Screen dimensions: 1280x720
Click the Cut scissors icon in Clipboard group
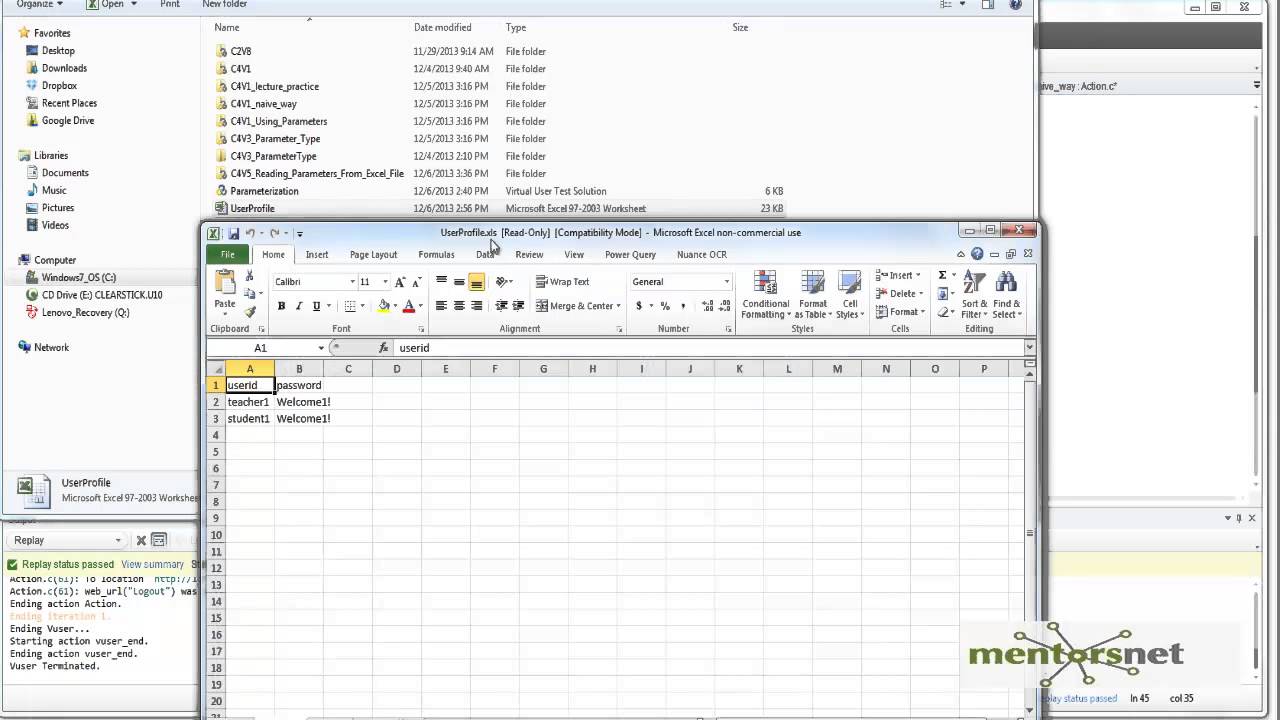click(250, 277)
